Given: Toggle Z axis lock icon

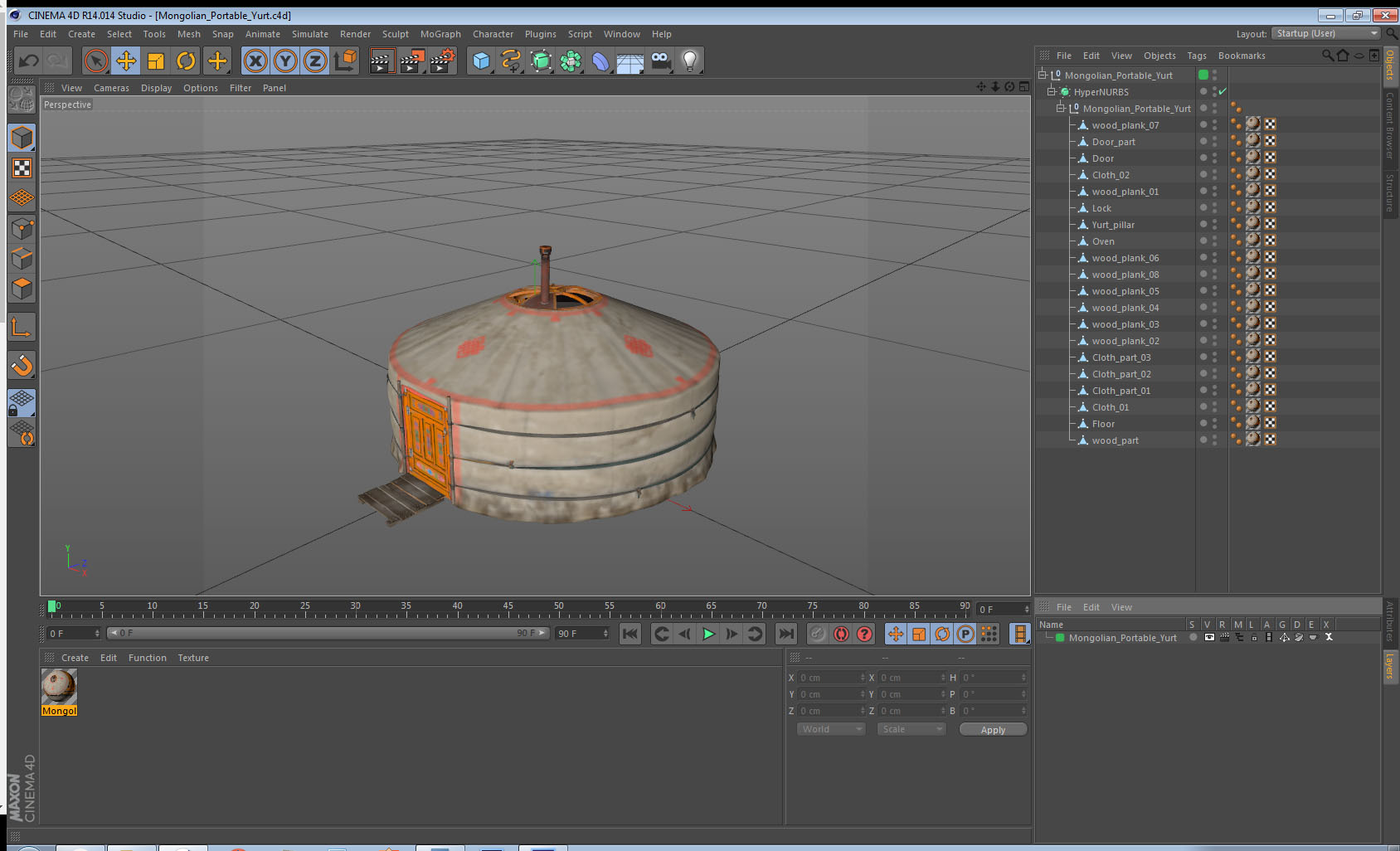Looking at the screenshot, I should (315, 61).
